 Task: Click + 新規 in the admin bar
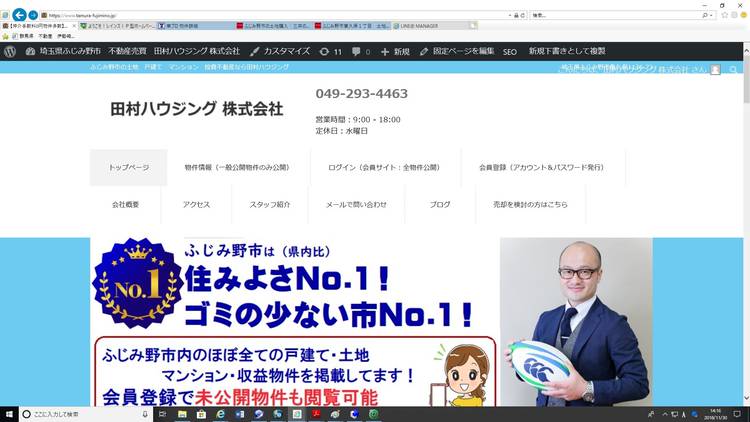tap(395, 51)
